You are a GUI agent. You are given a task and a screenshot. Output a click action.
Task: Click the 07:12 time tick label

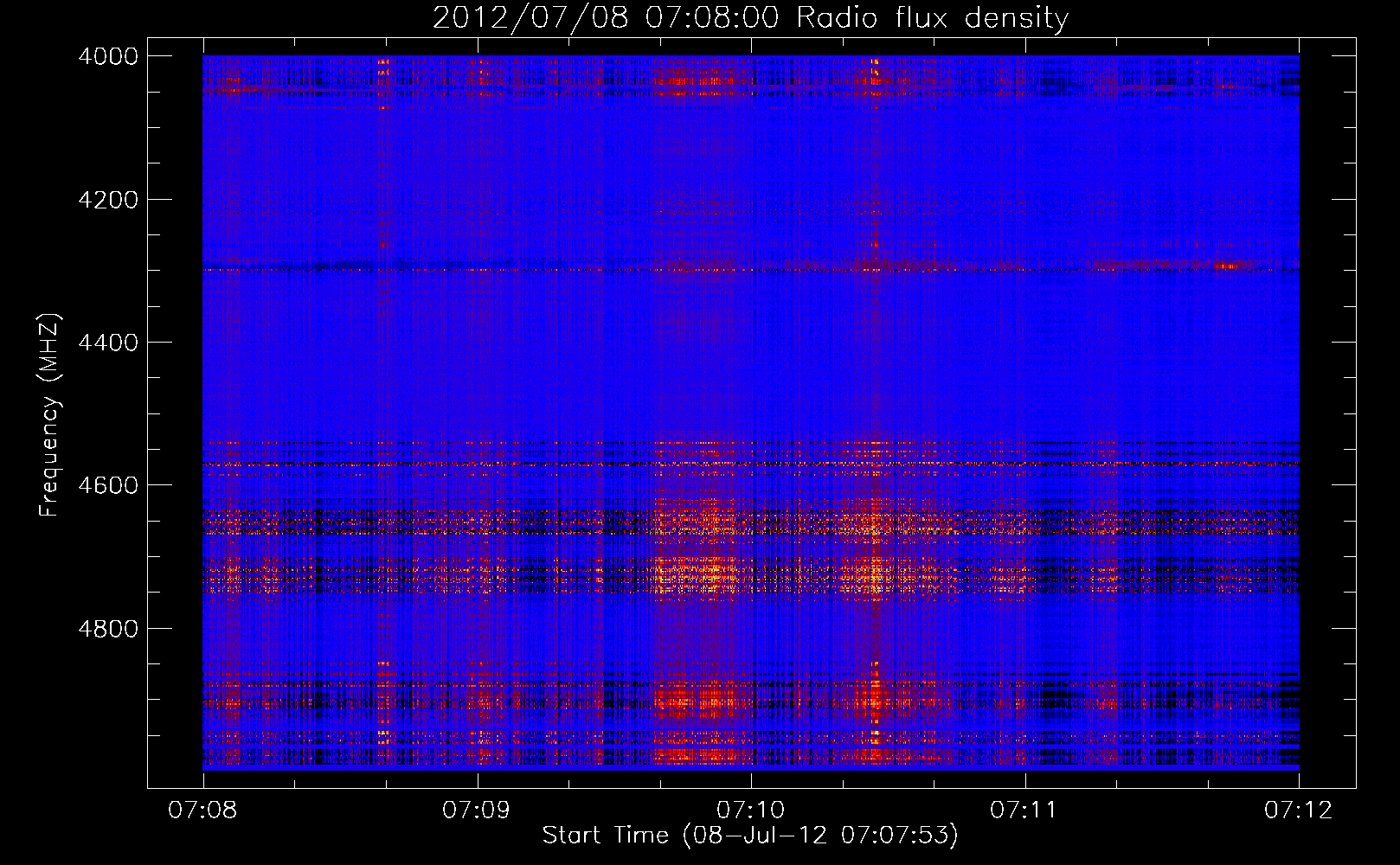click(x=1299, y=810)
